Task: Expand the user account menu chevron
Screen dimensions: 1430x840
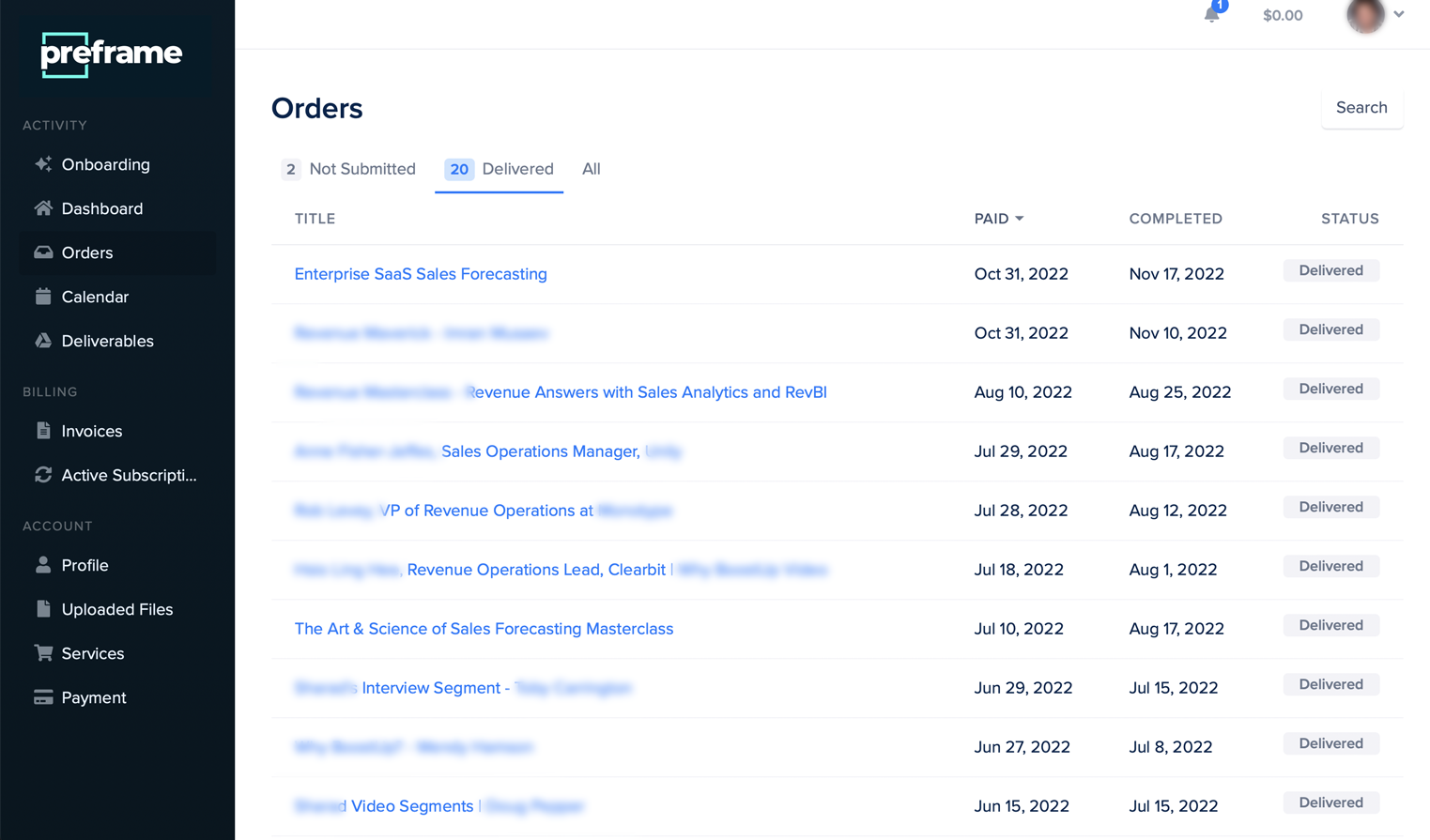Action: coord(1398,15)
